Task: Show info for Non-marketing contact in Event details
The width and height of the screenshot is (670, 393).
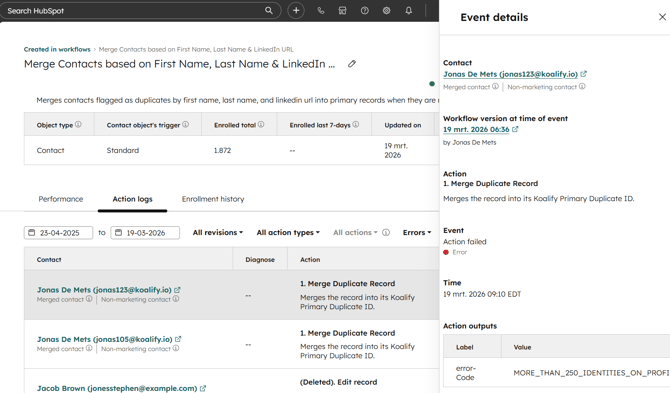Action: pos(582,86)
